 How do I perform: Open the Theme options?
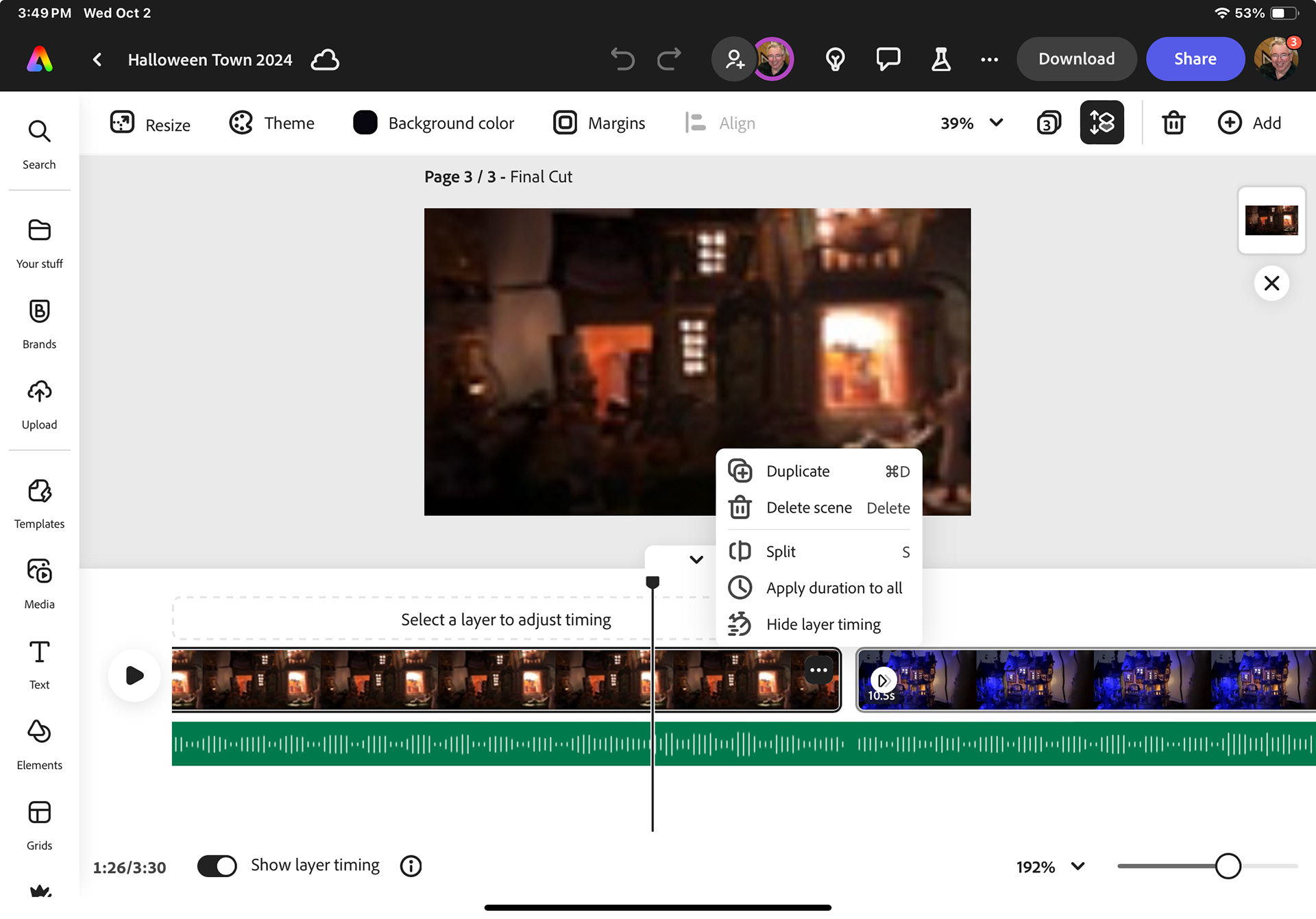pyautogui.click(x=271, y=123)
